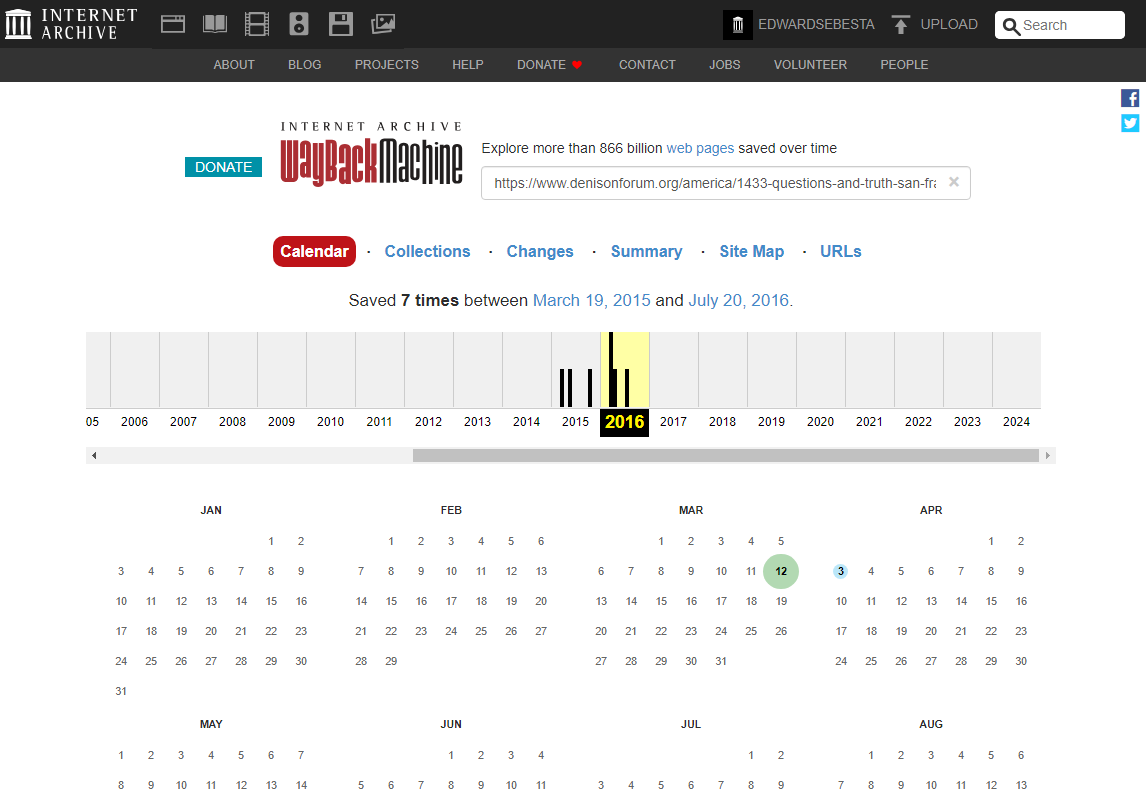The width and height of the screenshot is (1146, 807).
Task: Click the UPLOAD link
Action: pos(949,25)
